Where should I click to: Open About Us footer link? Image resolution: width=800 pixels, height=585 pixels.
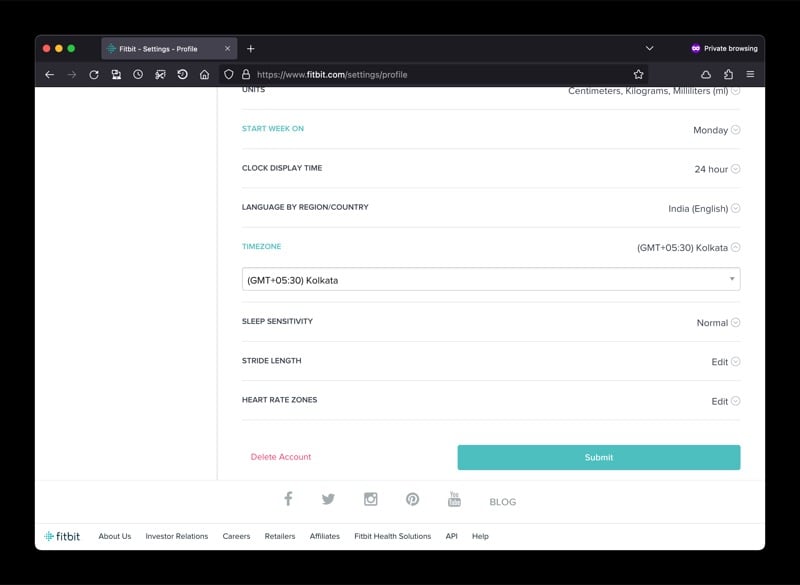pos(115,536)
